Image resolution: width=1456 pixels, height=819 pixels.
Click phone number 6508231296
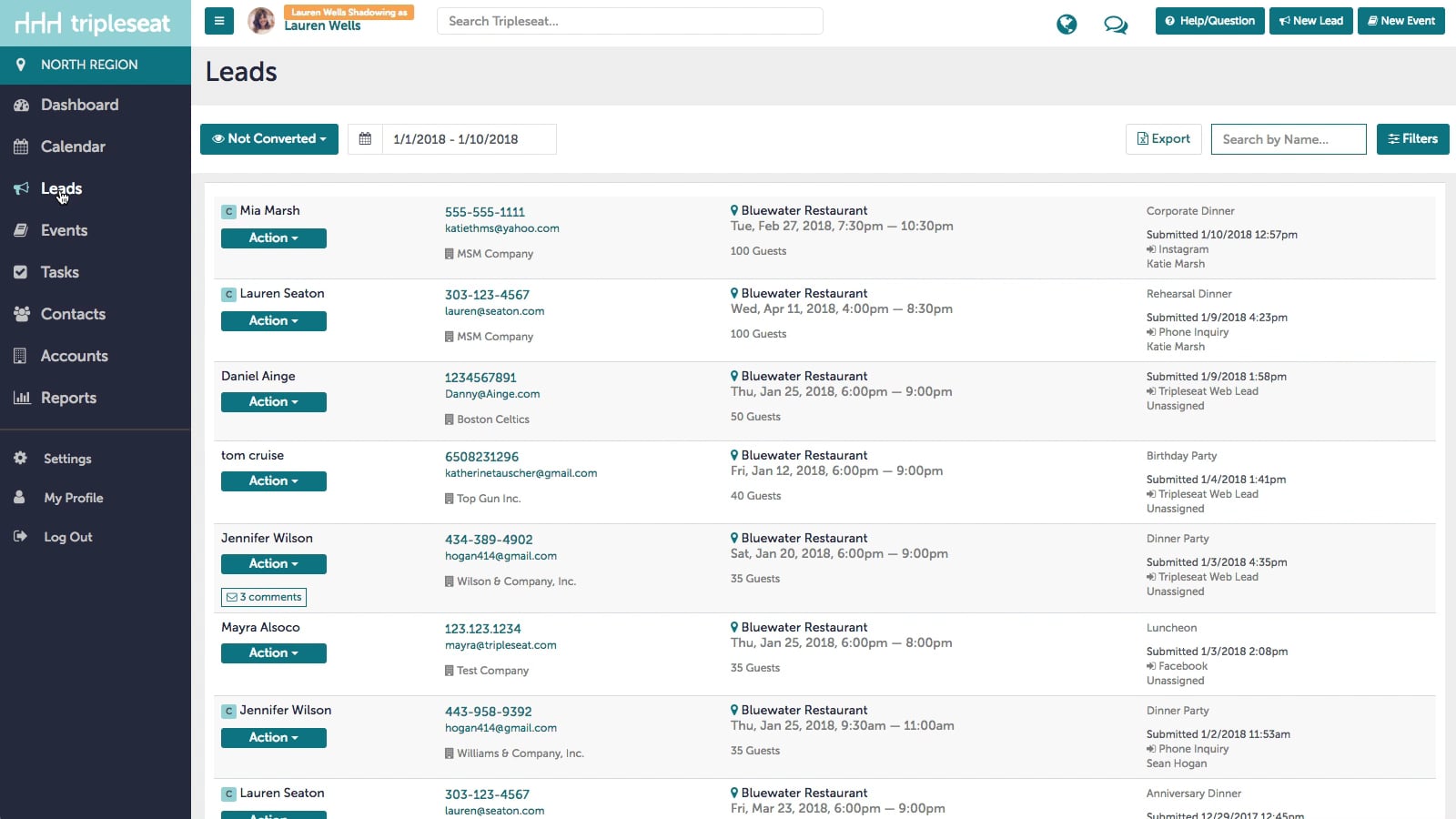coord(482,457)
